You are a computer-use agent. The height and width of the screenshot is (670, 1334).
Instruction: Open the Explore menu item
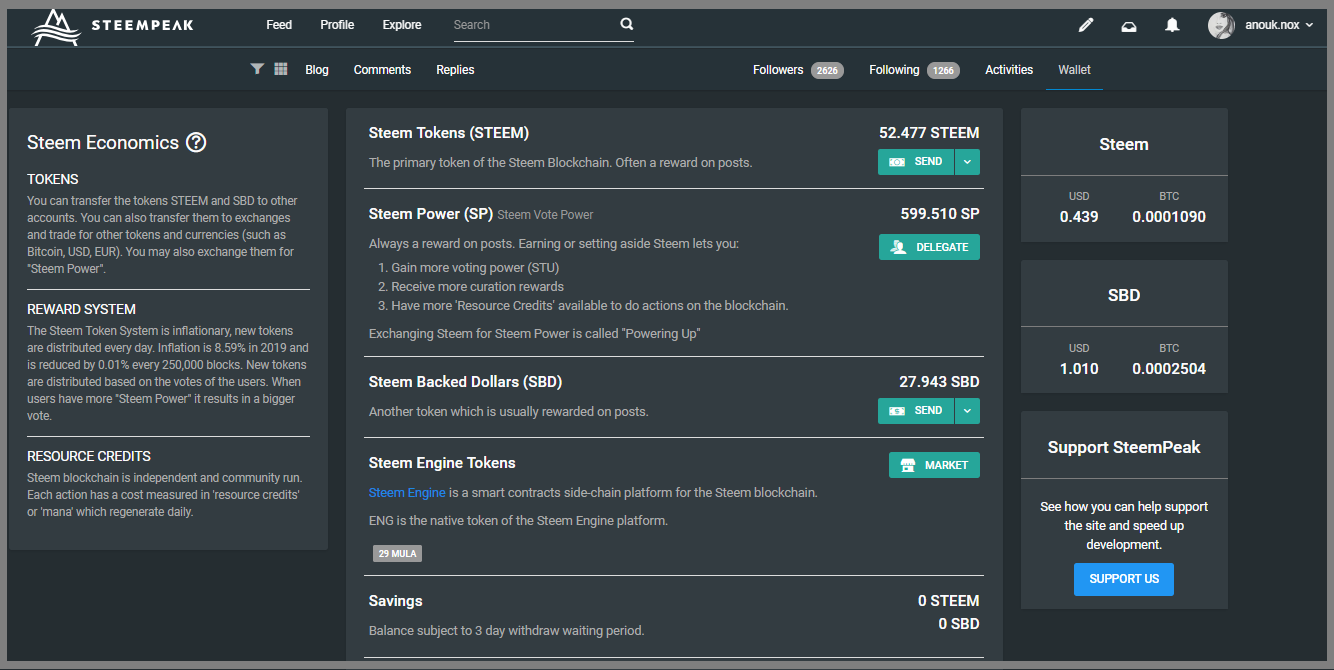[402, 25]
